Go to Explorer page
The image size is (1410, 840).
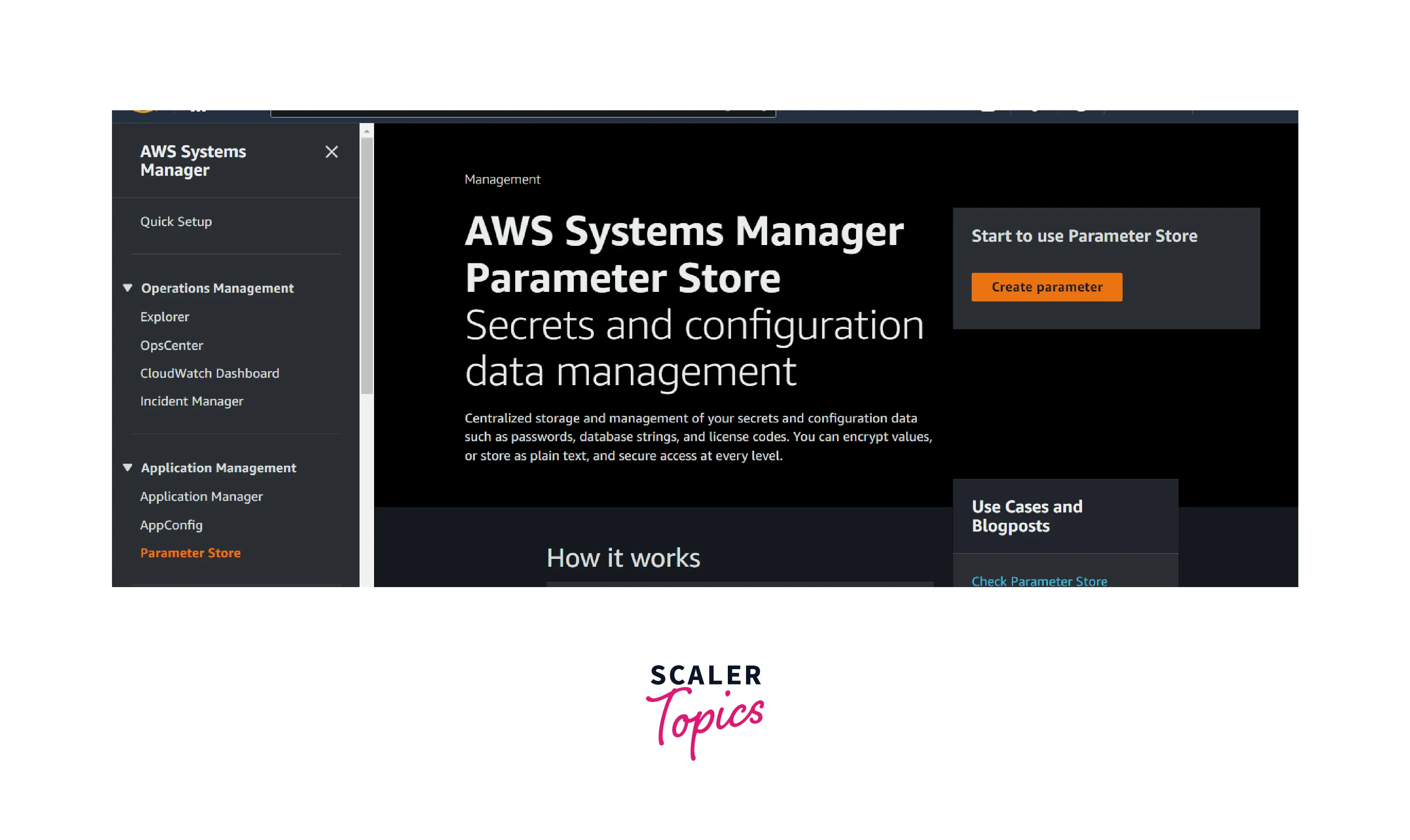tap(165, 317)
